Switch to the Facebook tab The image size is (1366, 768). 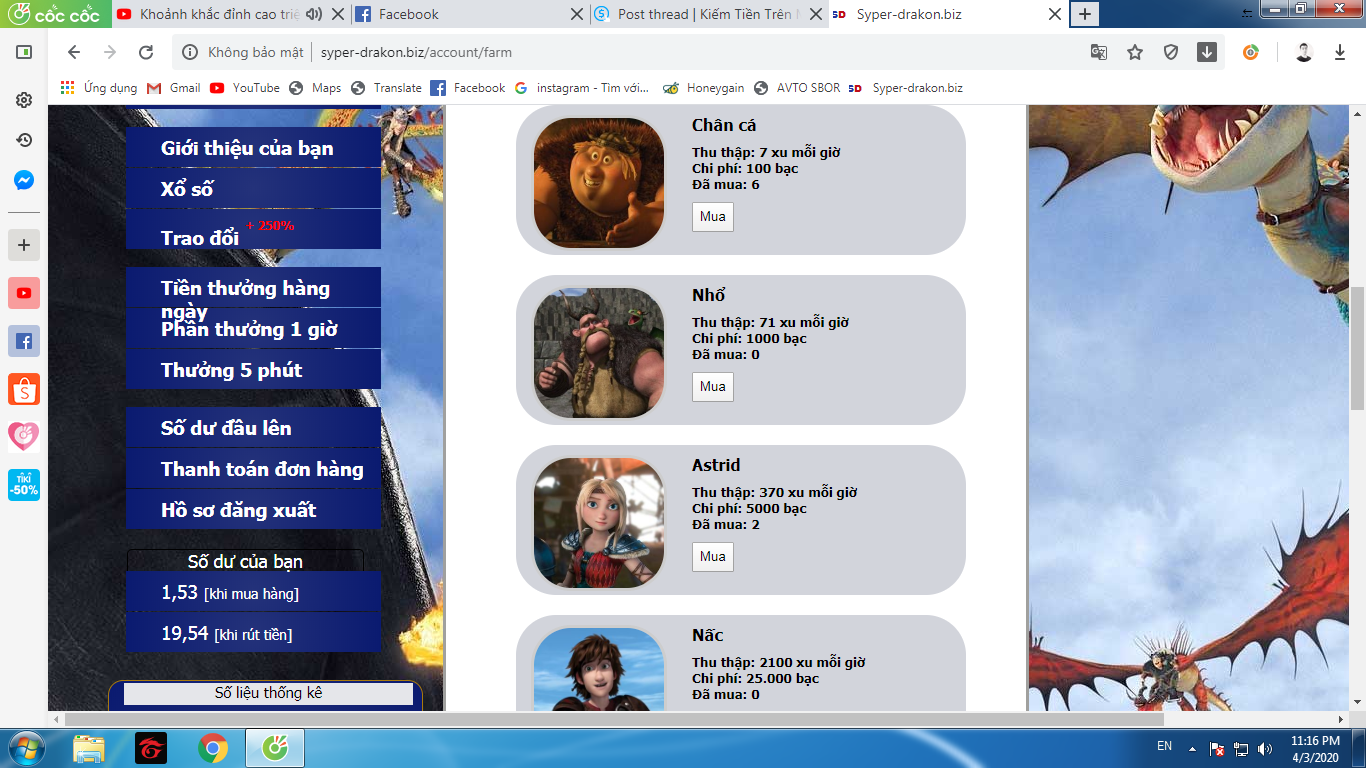coord(468,14)
